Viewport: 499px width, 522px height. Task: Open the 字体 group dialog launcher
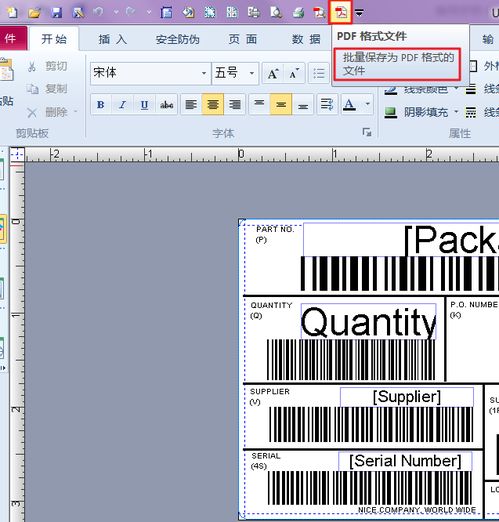tap(367, 133)
